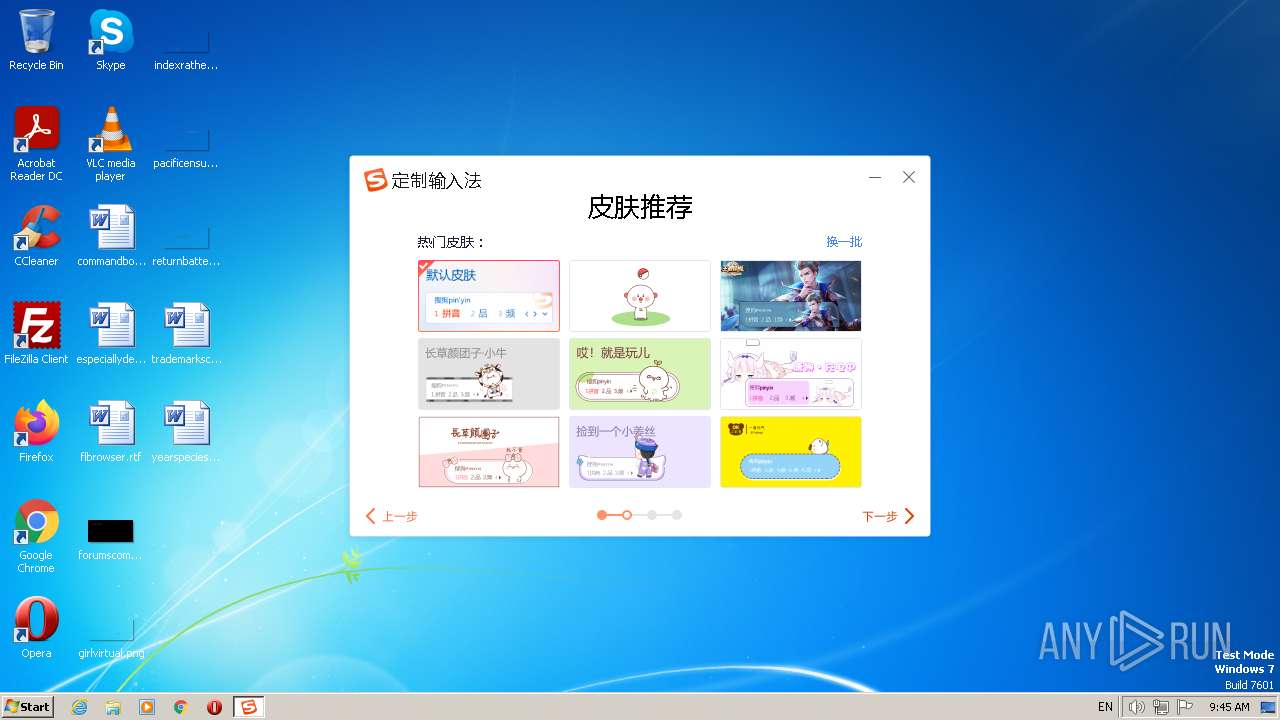The height and width of the screenshot is (720, 1280).
Task: Select the 捡到一个小姜丝 purple skin
Action: click(x=640, y=452)
